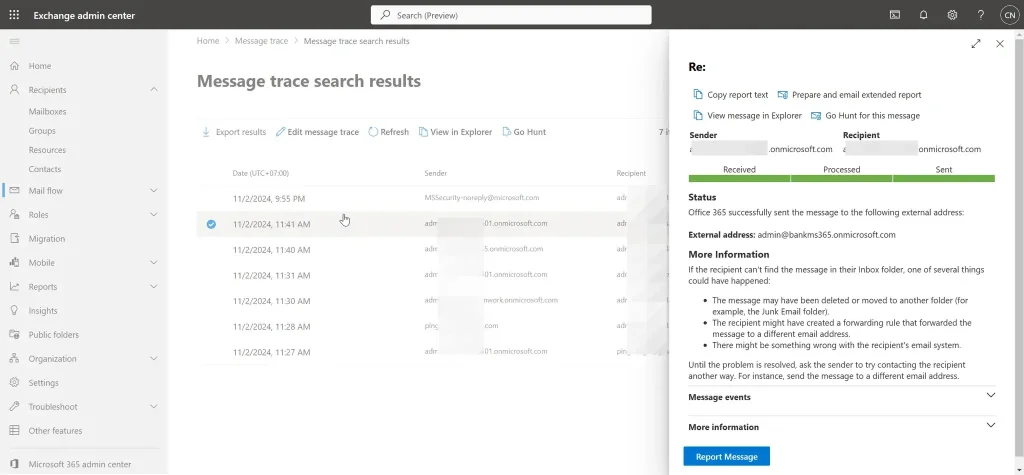This screenshot has width=1024, height=475.
Task: Open Microsoft 365 admin center link
Action: point(80,464)
